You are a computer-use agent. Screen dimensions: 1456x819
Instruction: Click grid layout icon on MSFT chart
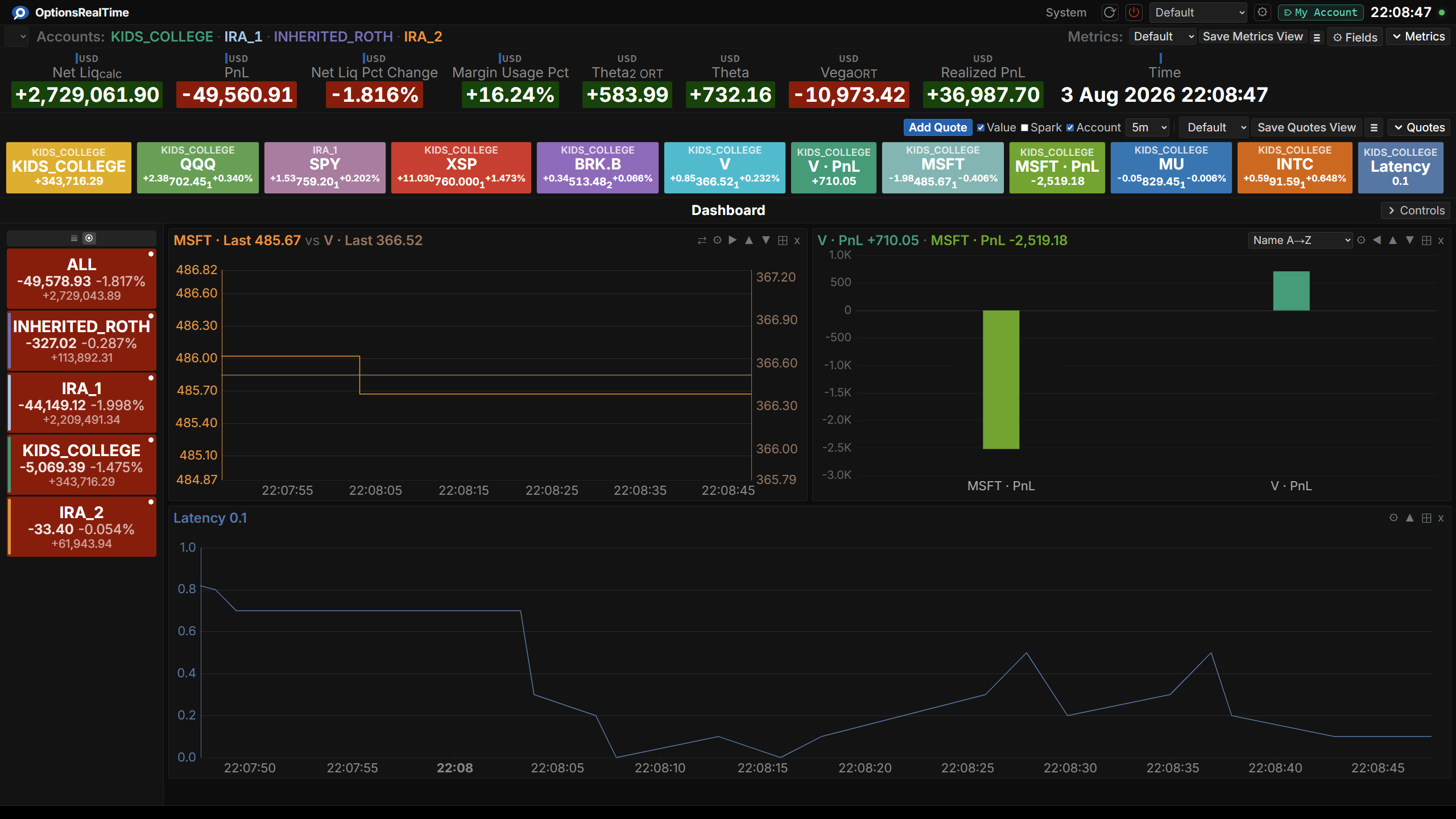[783, 241]
